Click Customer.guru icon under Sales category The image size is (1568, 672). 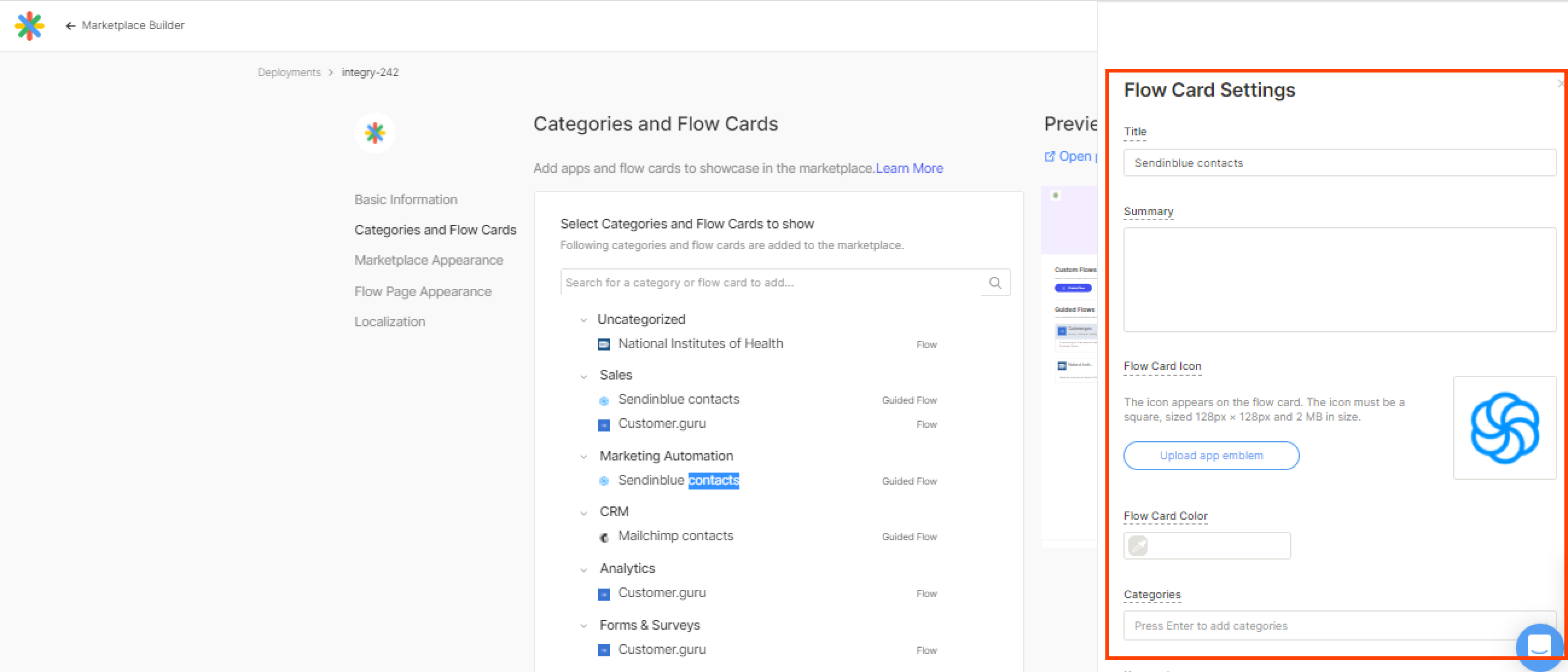603,425
